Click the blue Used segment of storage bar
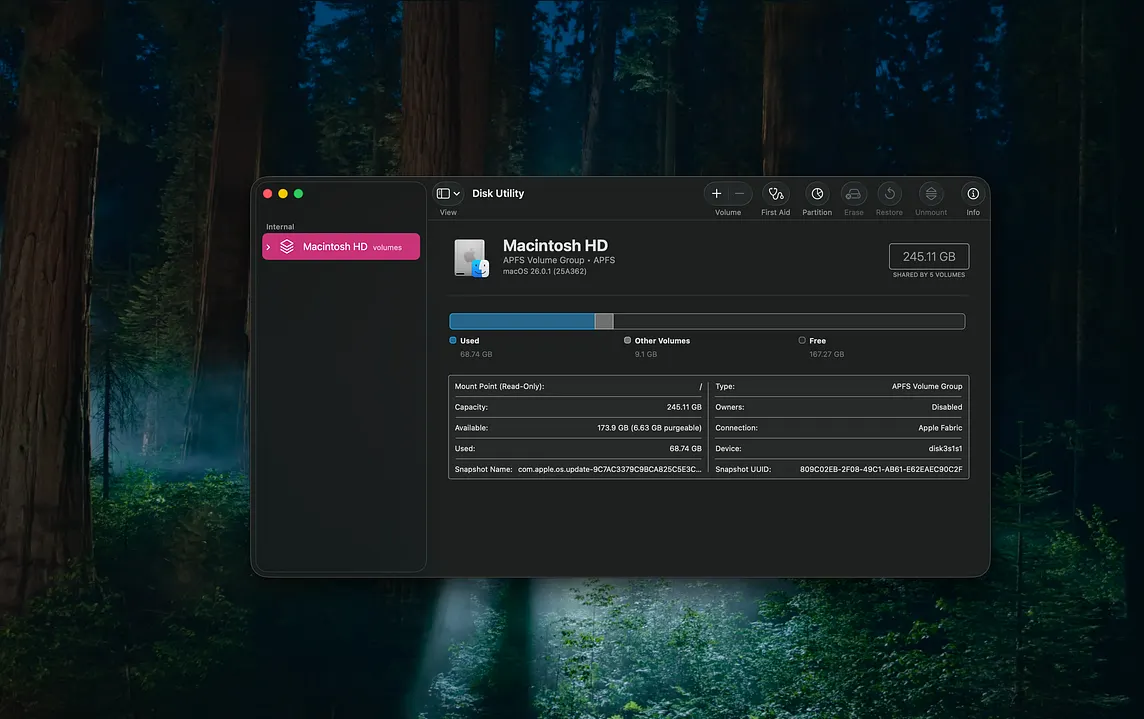Screen dimensions: 1144x719 click(522, 321)
